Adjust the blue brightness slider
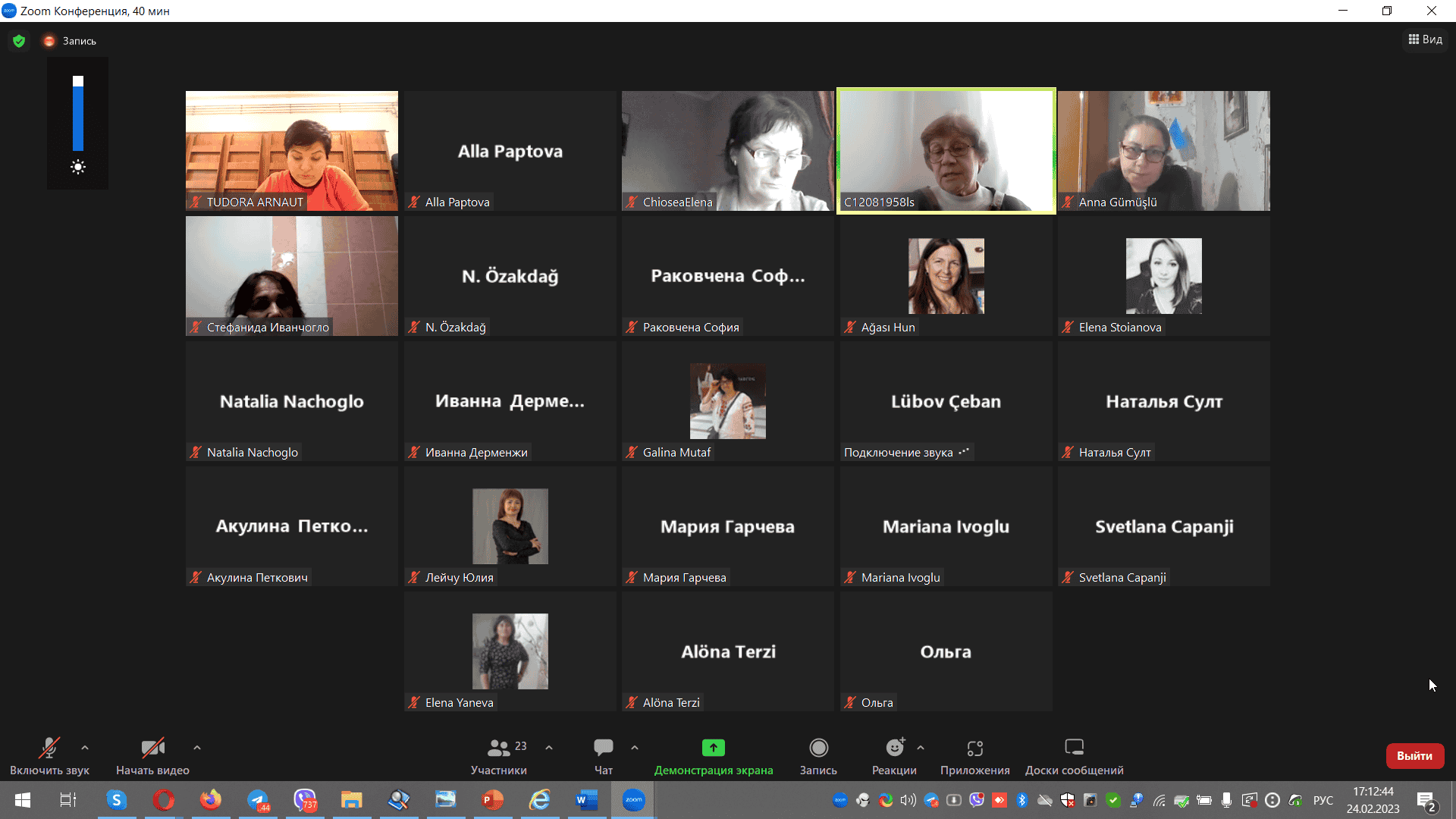 click(x=78, y=114)
